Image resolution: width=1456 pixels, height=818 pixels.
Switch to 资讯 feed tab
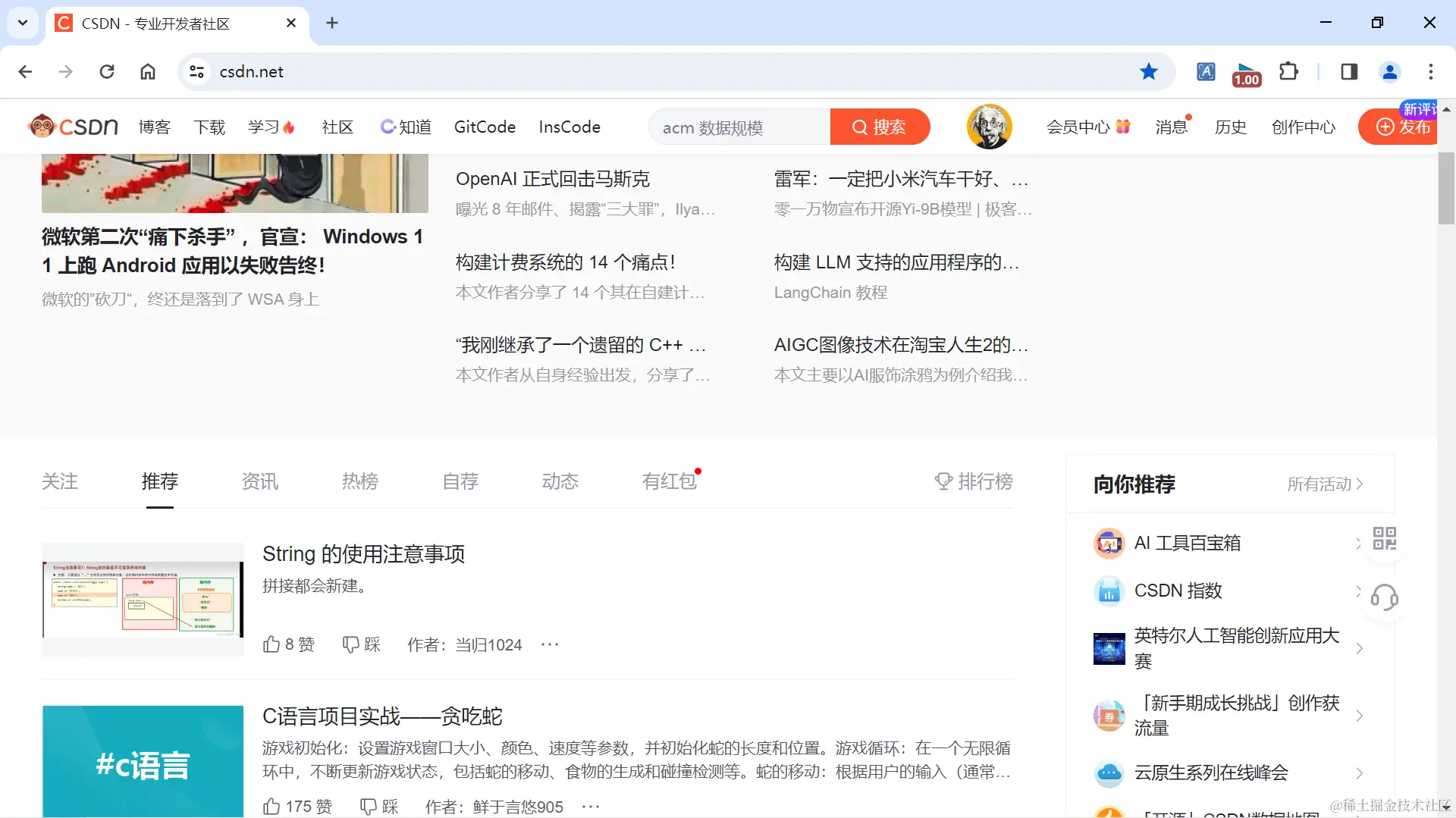pos(260,481)
